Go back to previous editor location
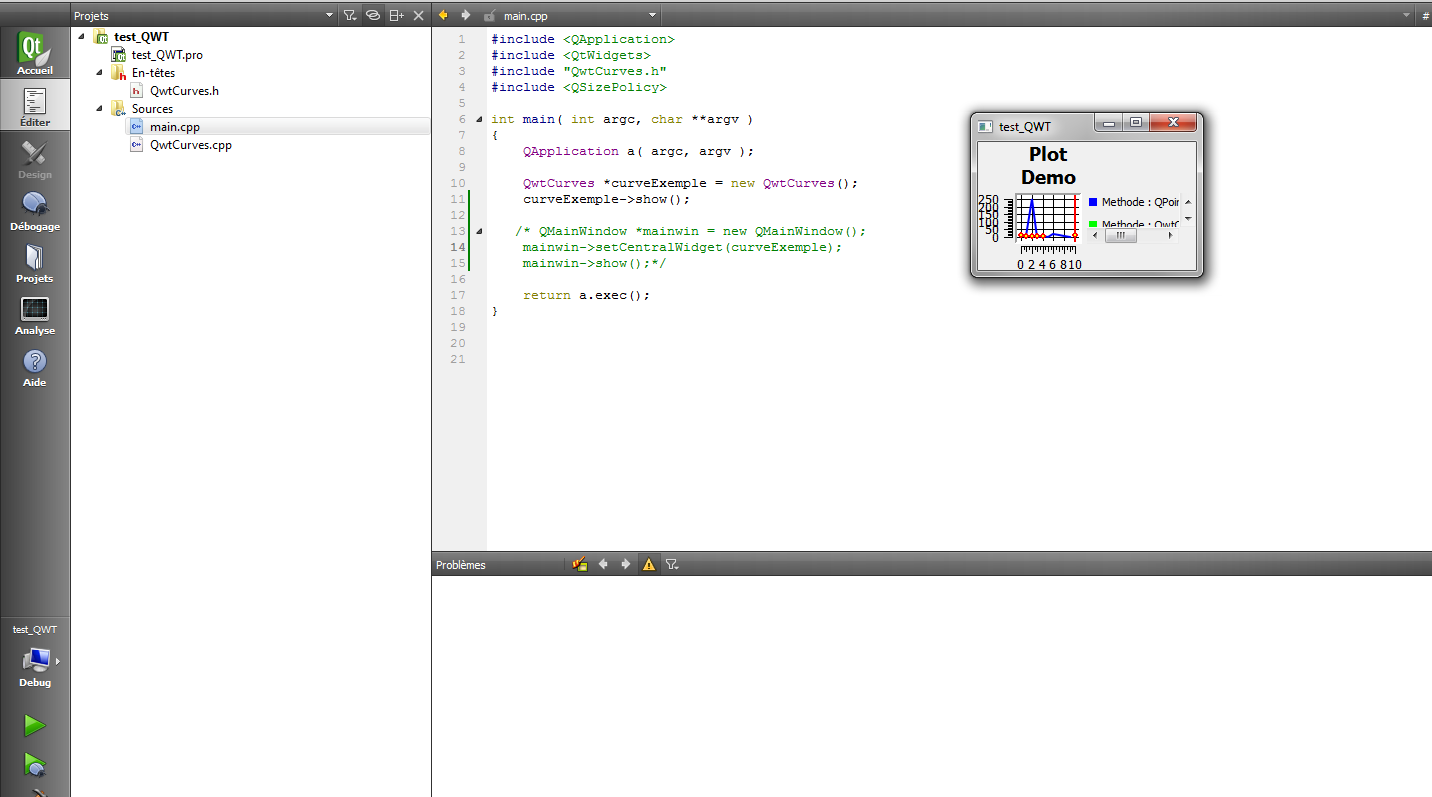1432x797 pixels. pos(443,15)
